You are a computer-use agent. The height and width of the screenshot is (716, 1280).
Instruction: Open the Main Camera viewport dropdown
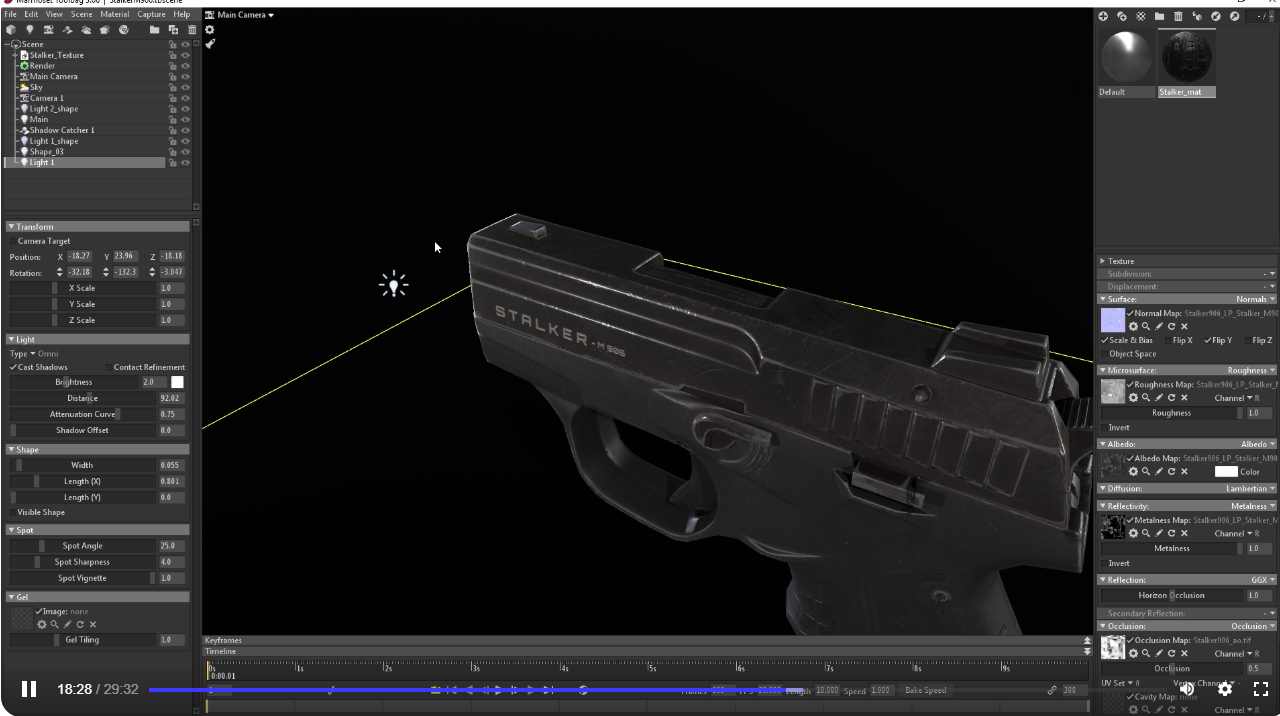[x=240, y=15]
